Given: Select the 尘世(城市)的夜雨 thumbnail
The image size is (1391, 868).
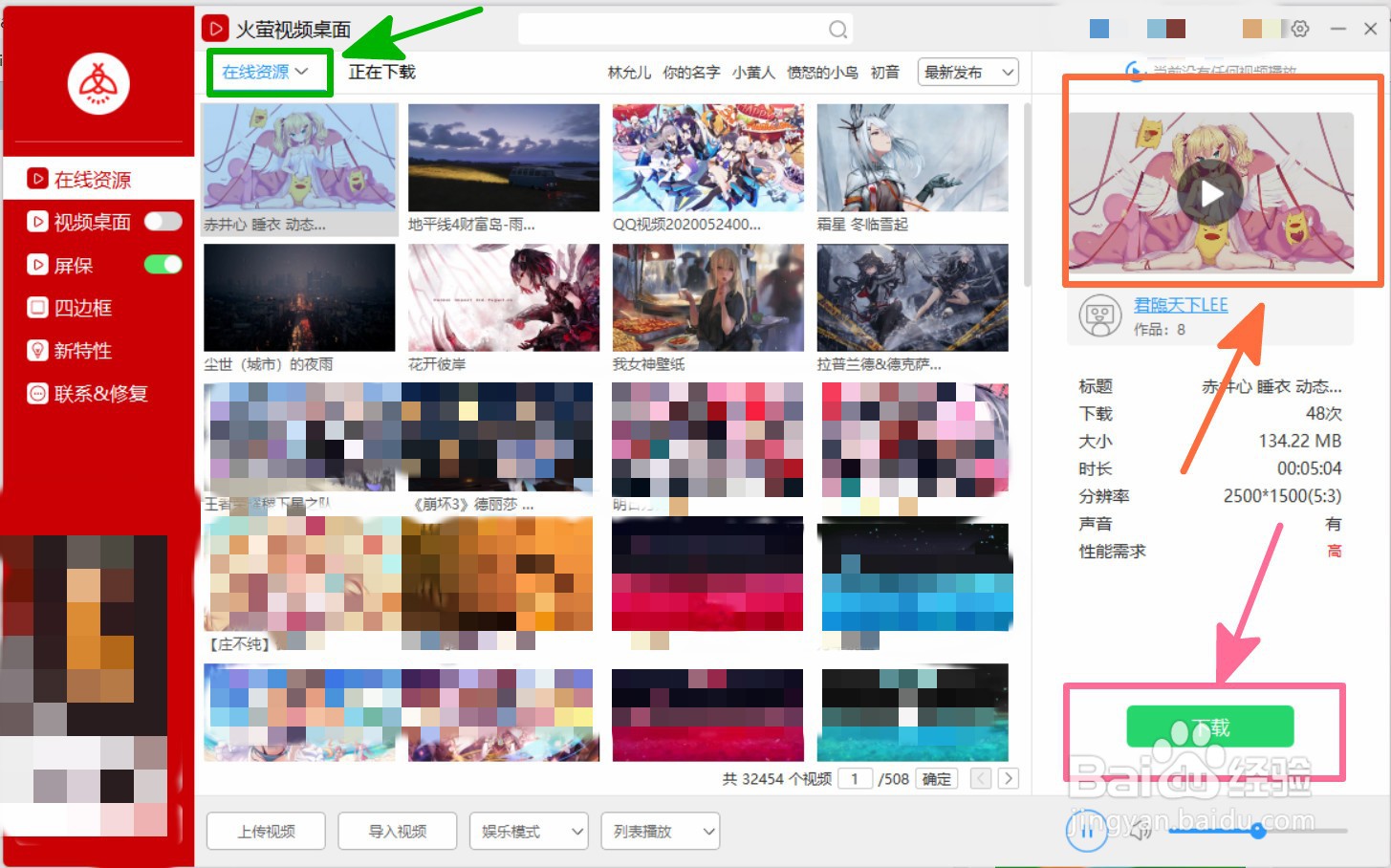Looking at the screenshot, I should tap(299, 297).
